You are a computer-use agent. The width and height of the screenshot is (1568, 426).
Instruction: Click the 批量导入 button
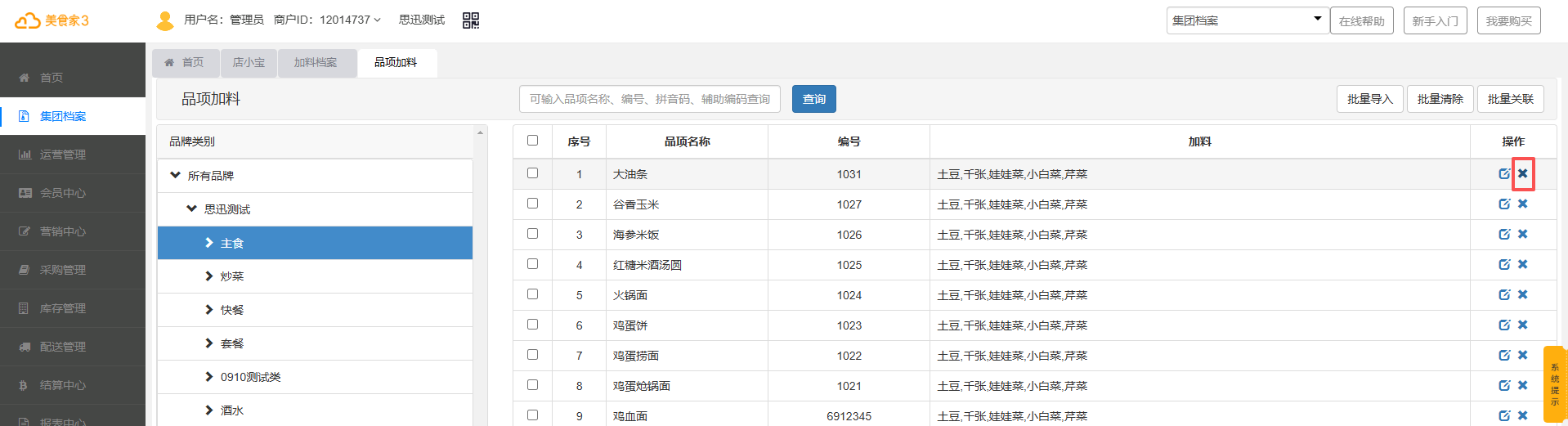tap(1369, 99)
